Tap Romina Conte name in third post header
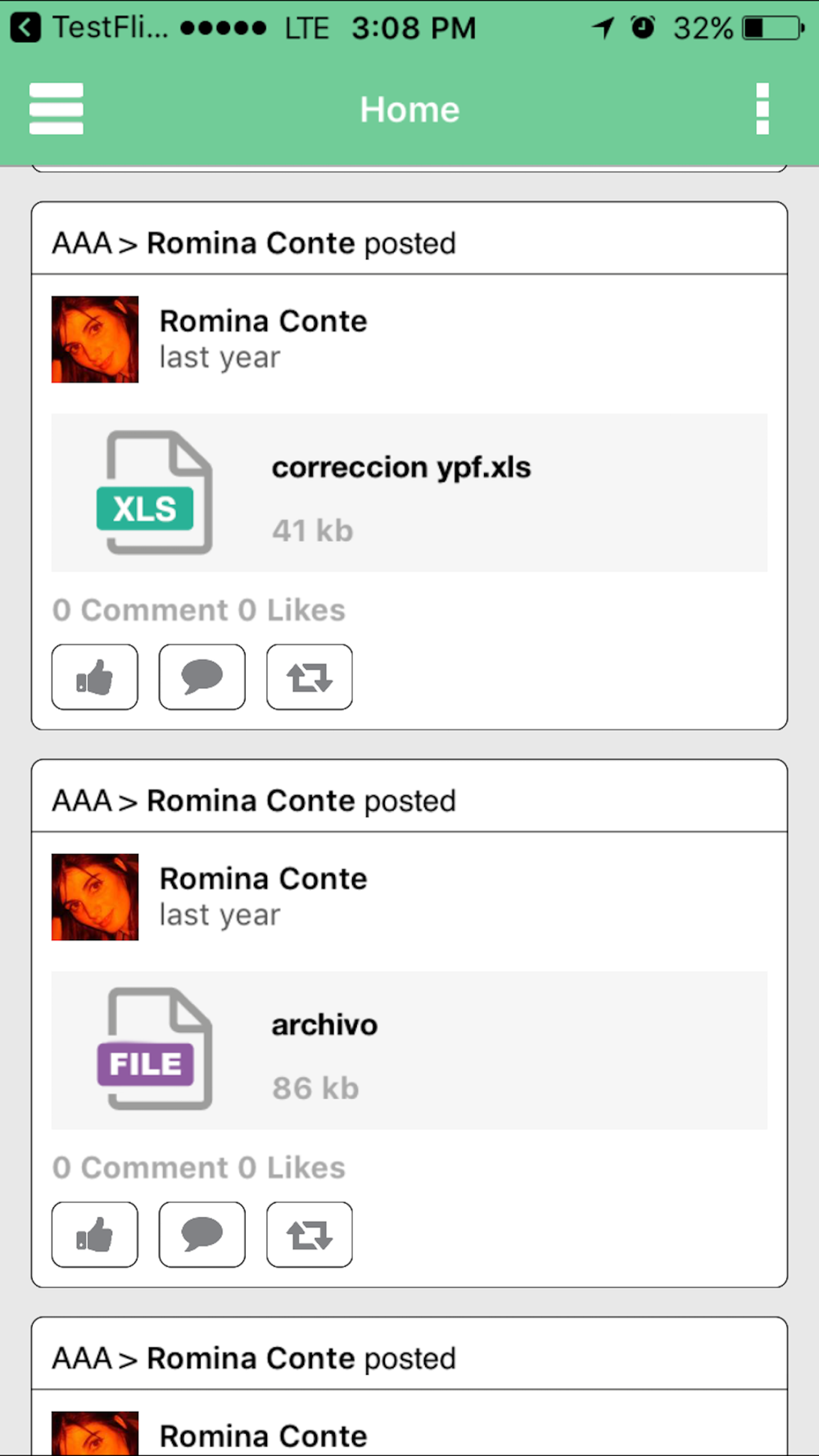Viewport: 819px width, 1456px height. [x=251, y=1359]
